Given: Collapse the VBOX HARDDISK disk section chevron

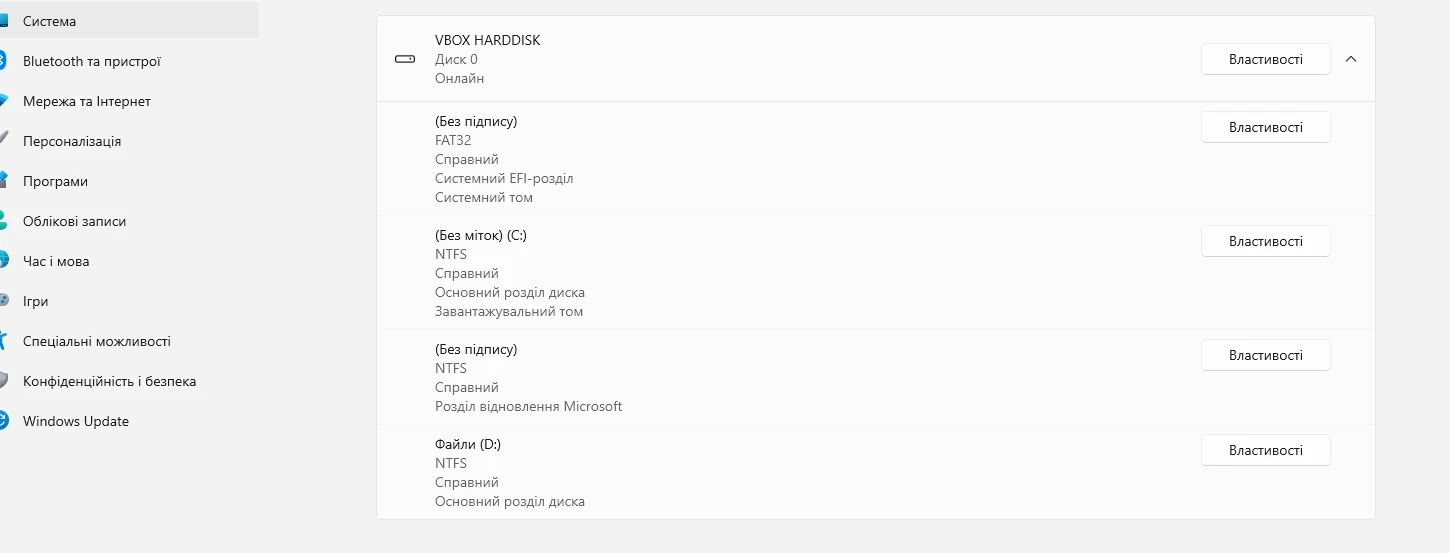Looking at the screenshot, I should click(x=1351, y=59).
